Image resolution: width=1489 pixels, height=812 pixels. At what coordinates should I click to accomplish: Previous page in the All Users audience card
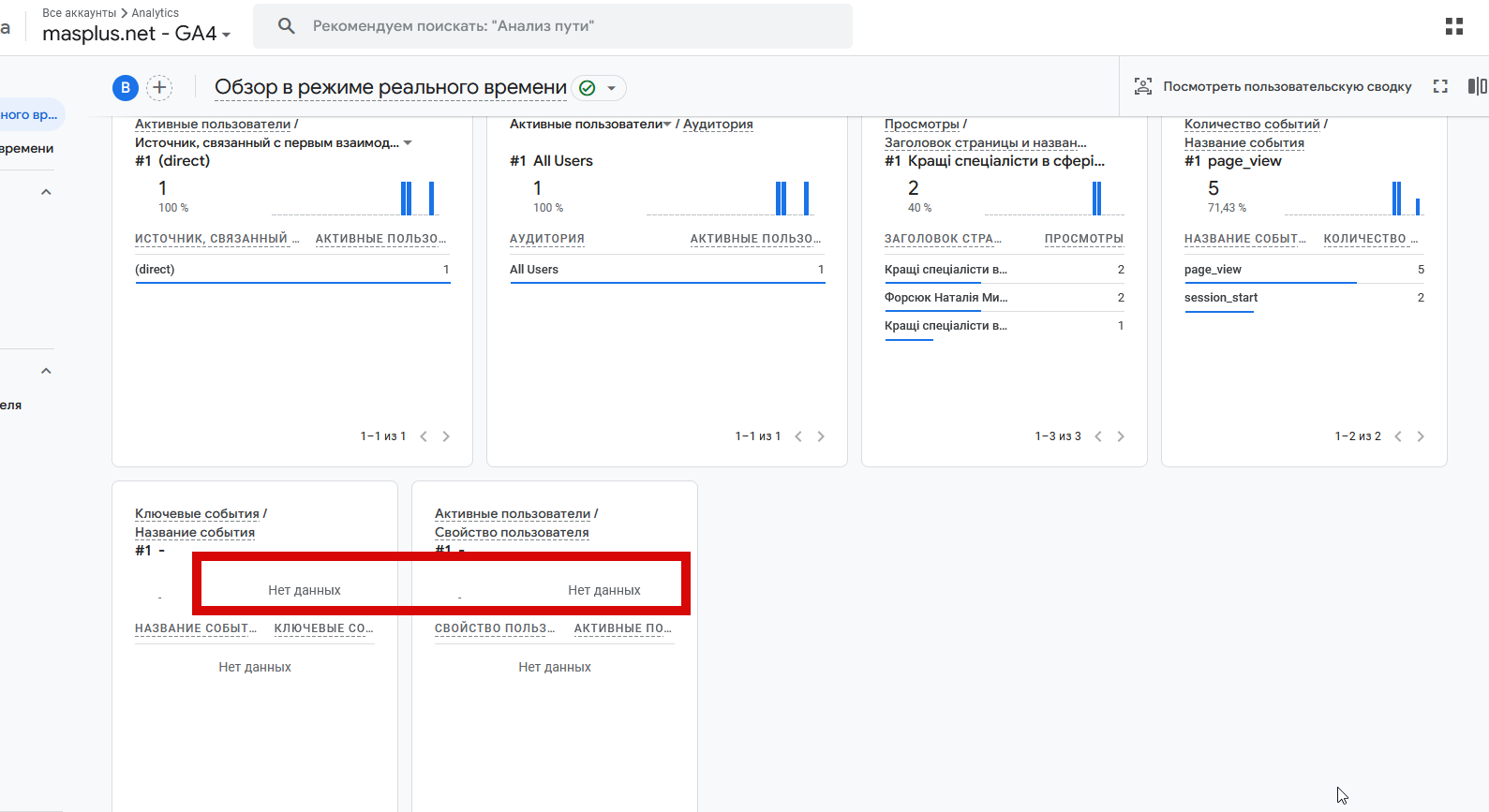pos(798,436)
